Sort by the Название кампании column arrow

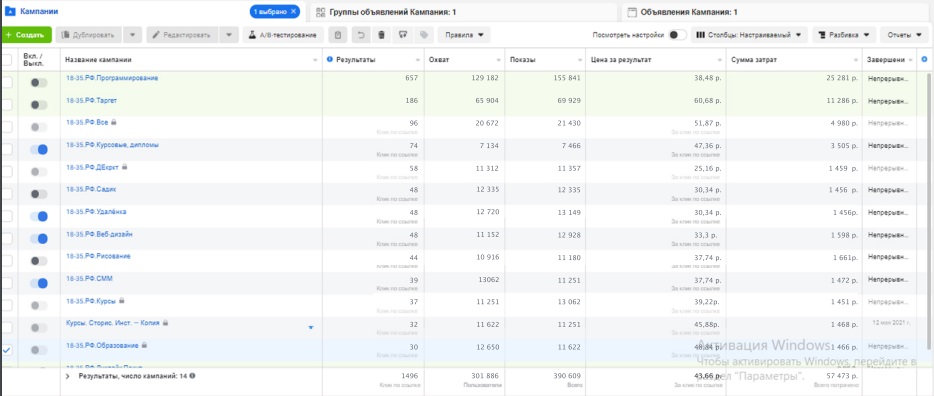click(x=316, y=60)
